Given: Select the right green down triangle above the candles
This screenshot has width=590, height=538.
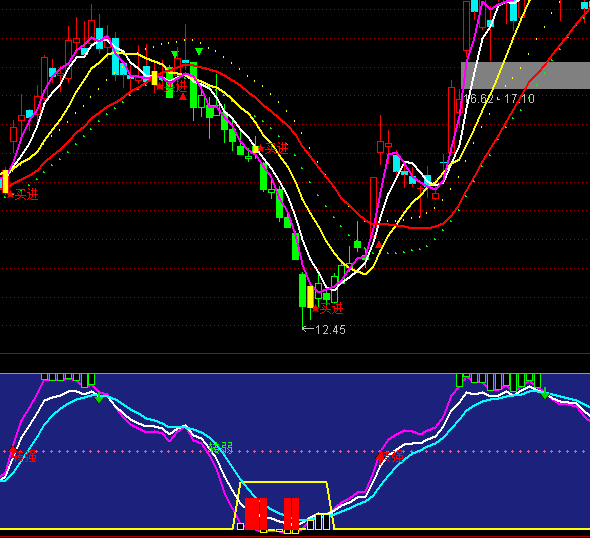Looking at the screenshot, I should 199,51.
